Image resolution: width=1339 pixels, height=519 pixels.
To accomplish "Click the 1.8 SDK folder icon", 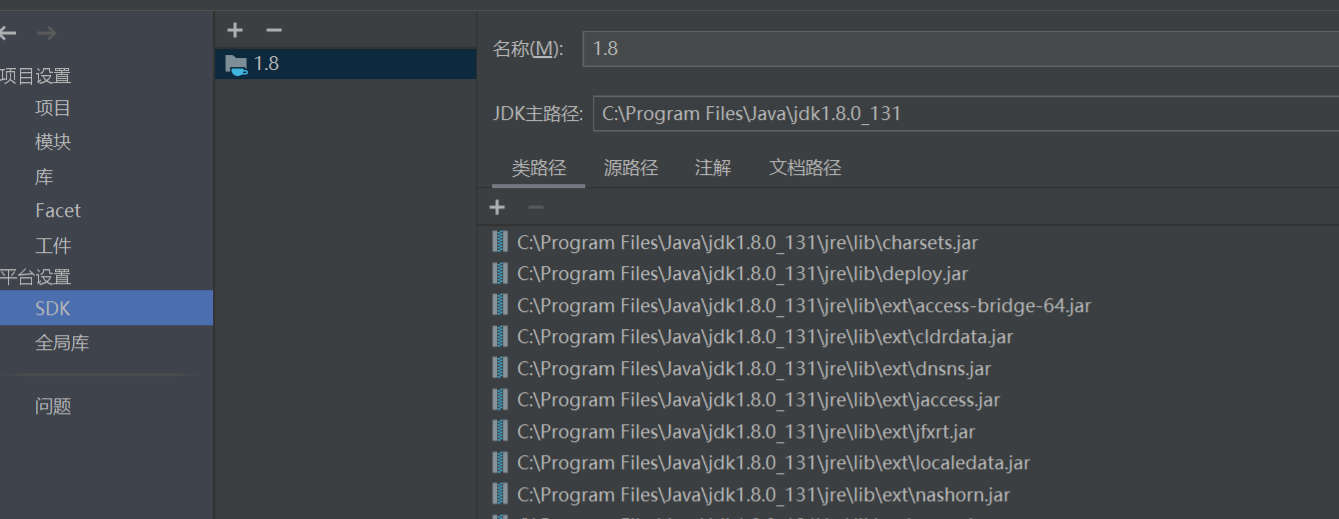I will coord(236,64).
